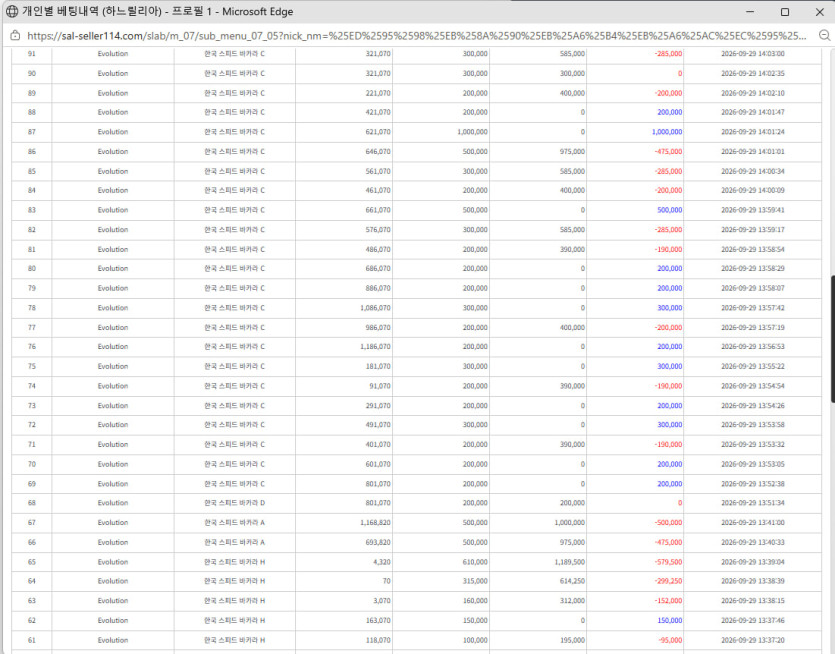Image resolution: width=835 pixels, height=654 pixels.
Task: Click the timestamp 2026-09-29 14:03:00
Action: [752, 54]
